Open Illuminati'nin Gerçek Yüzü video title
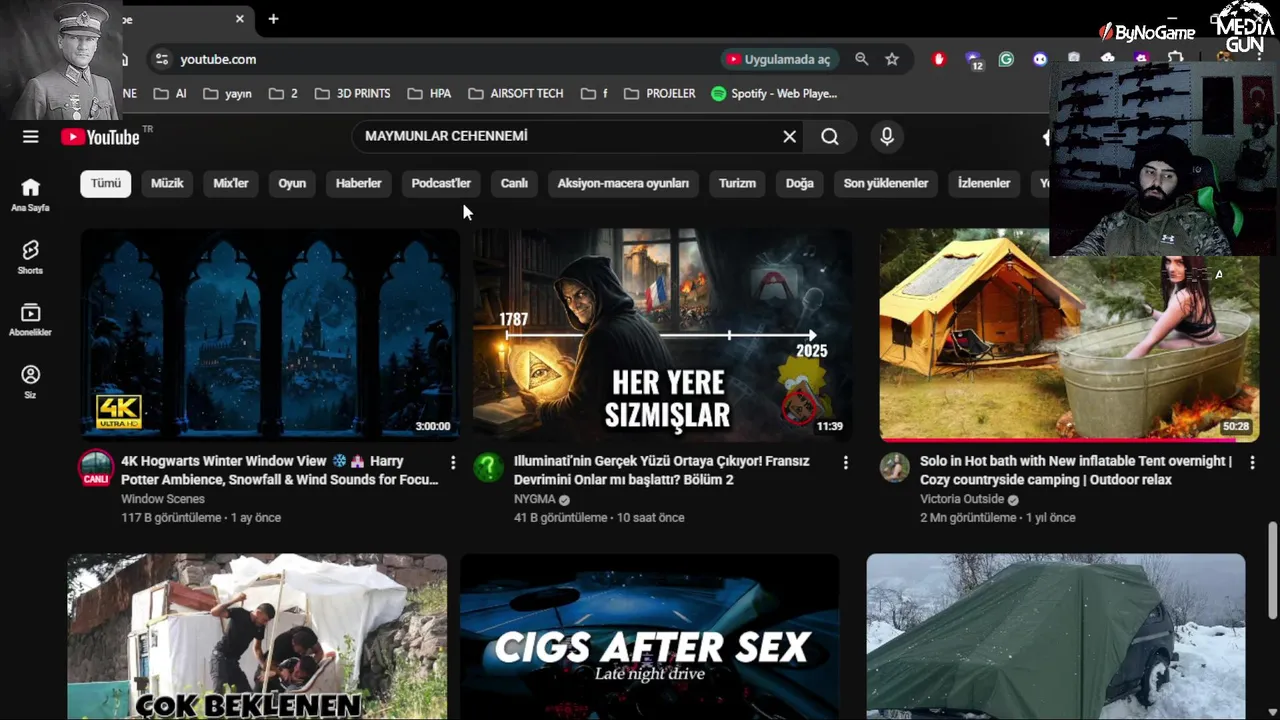Viewport: 1280px width, 720px height. click(661, 470)
